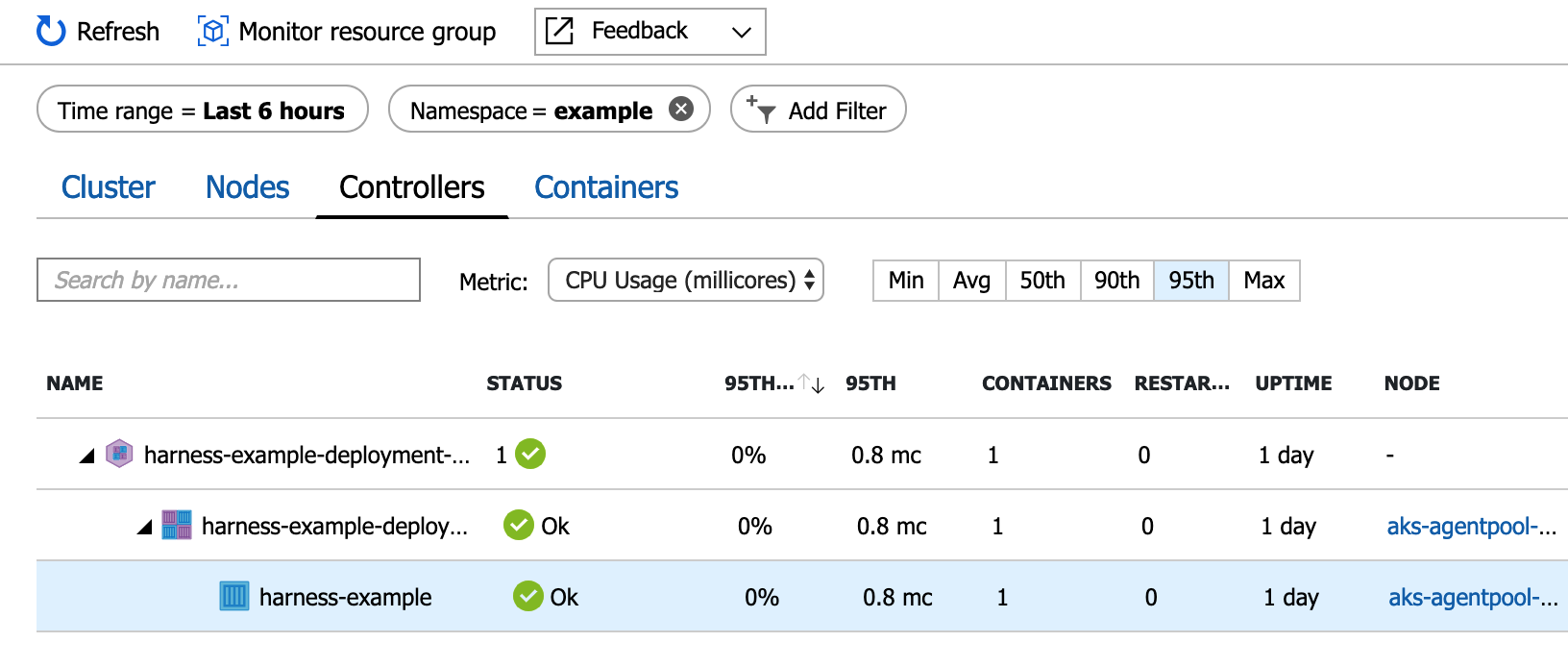This screenshot has width=1568, height=667.
Task: Open aks-agentpool node link in harness-example row
Action: tap(1472, 597)
